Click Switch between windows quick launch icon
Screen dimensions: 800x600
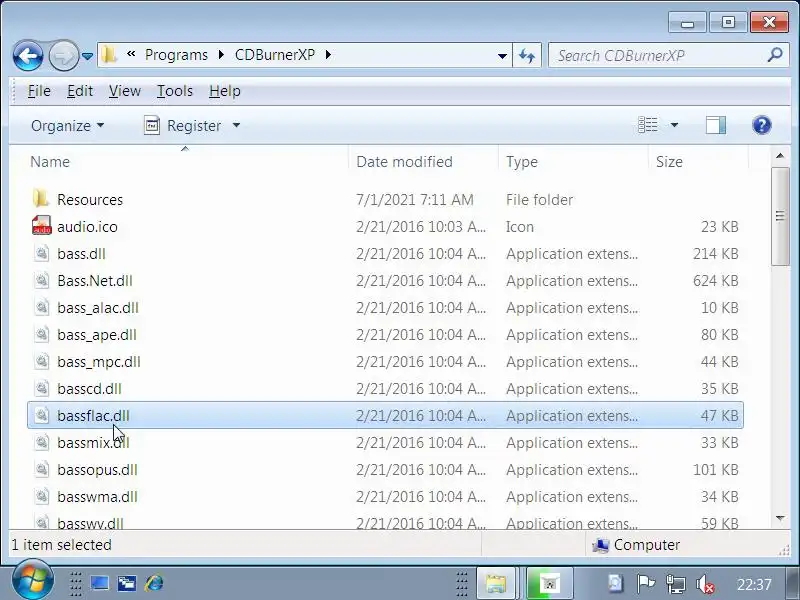pyautogui.click(x=127, y=583)
